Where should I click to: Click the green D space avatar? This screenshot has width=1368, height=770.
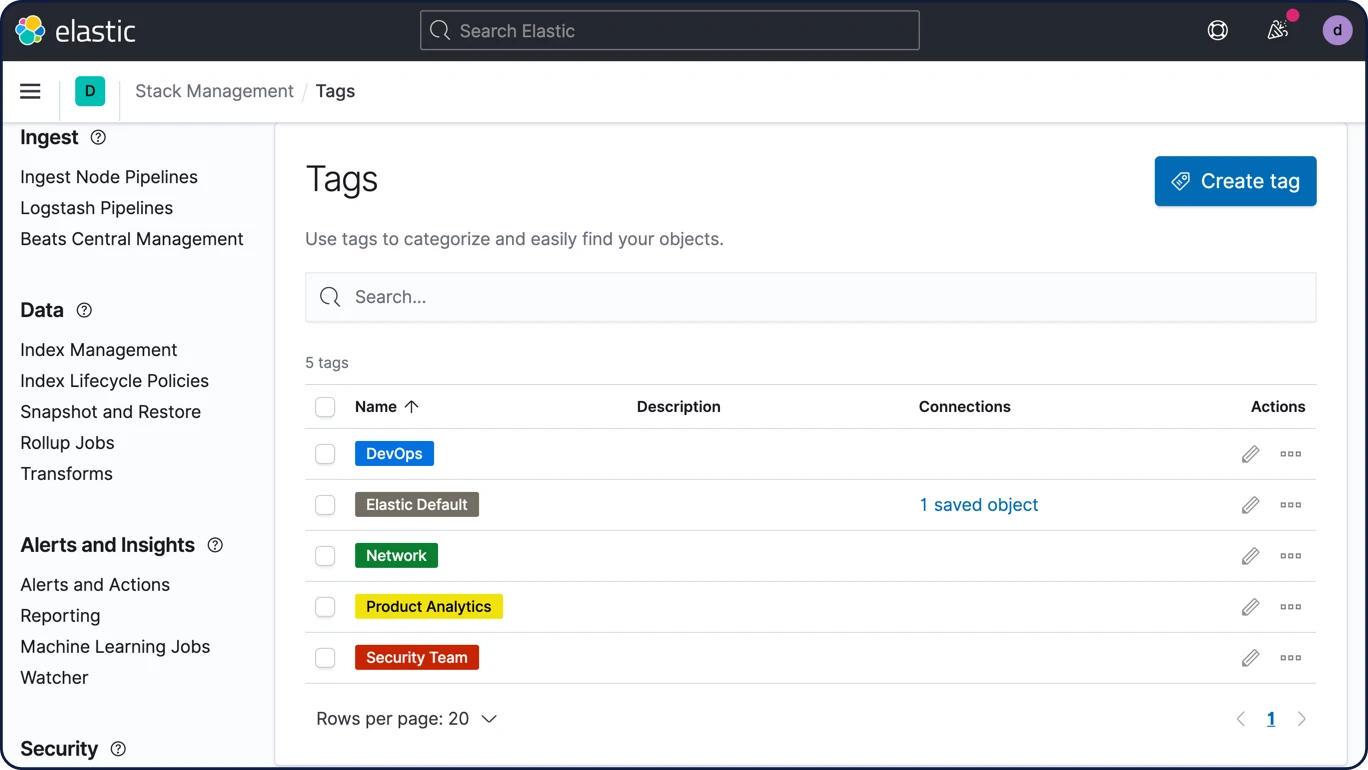90,91
